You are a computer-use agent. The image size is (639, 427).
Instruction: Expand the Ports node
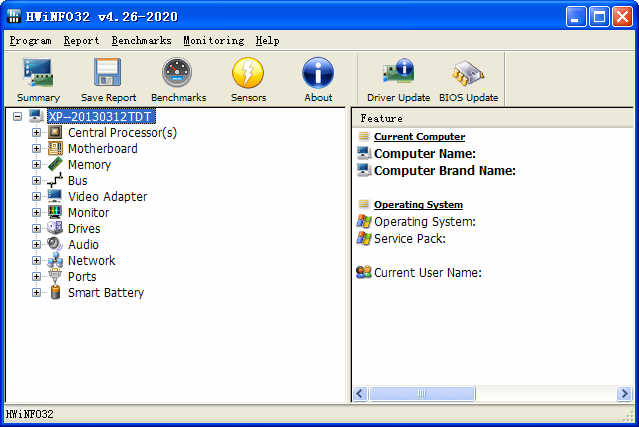click(36, 276)
